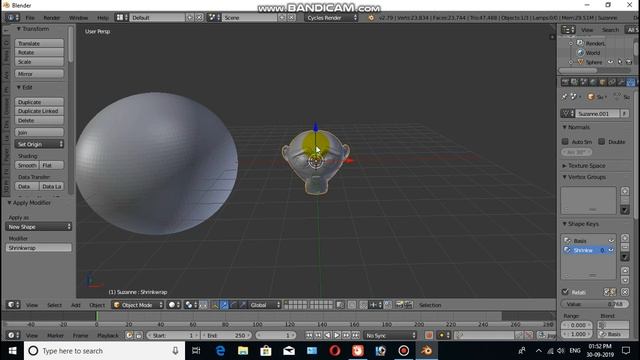Open the 3D view Add menu
The width and height of the screenshot is (640, 360).
76,305
